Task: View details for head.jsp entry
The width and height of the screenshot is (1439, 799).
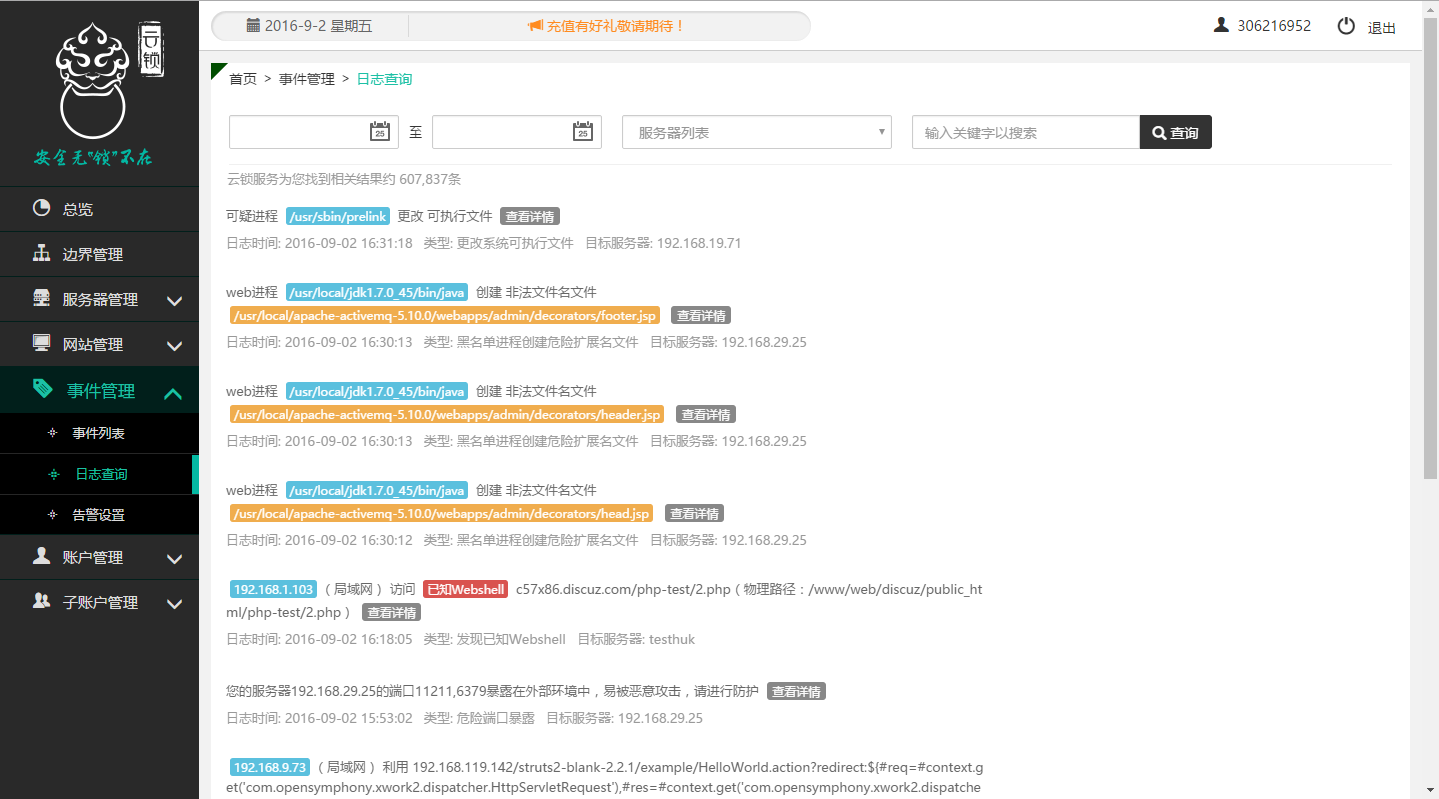Action: (x=694, y=513)
